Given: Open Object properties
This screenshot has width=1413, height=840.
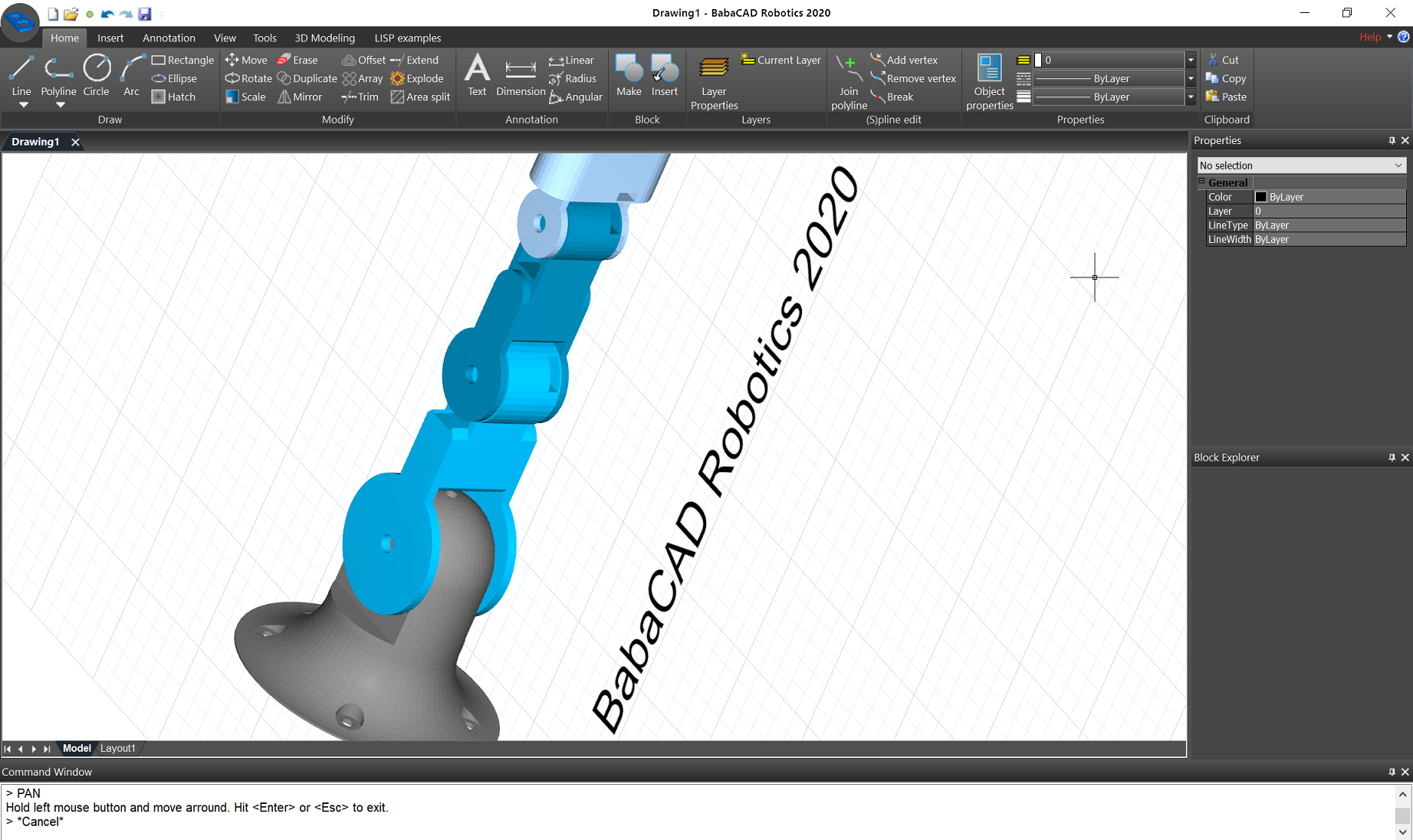Looking at the screenshot, I should point(989,83).
